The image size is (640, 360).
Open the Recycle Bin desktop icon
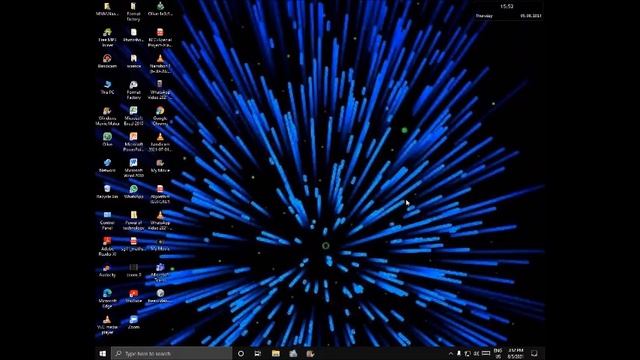tap(107, 191)
